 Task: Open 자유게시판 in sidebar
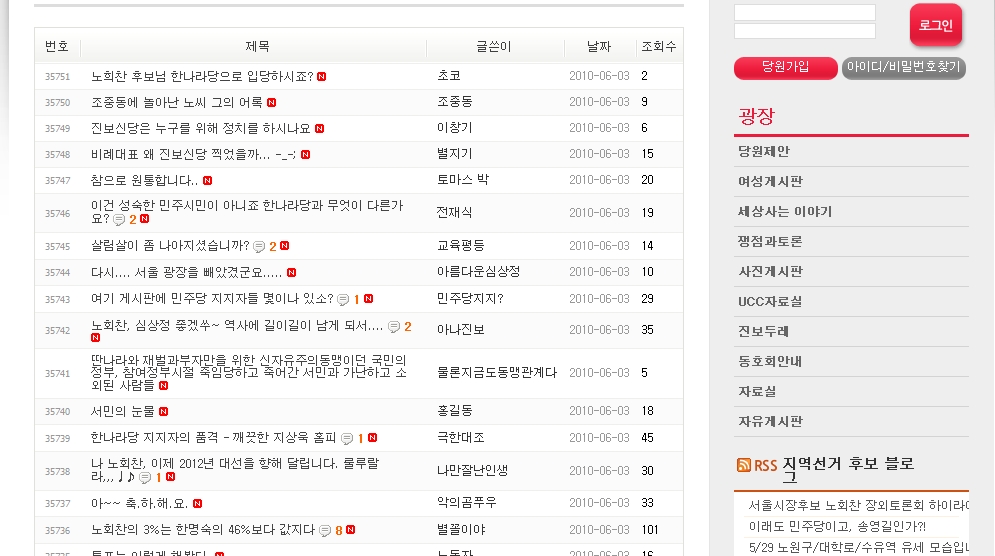pyautogui.click(x=770, y=421)
